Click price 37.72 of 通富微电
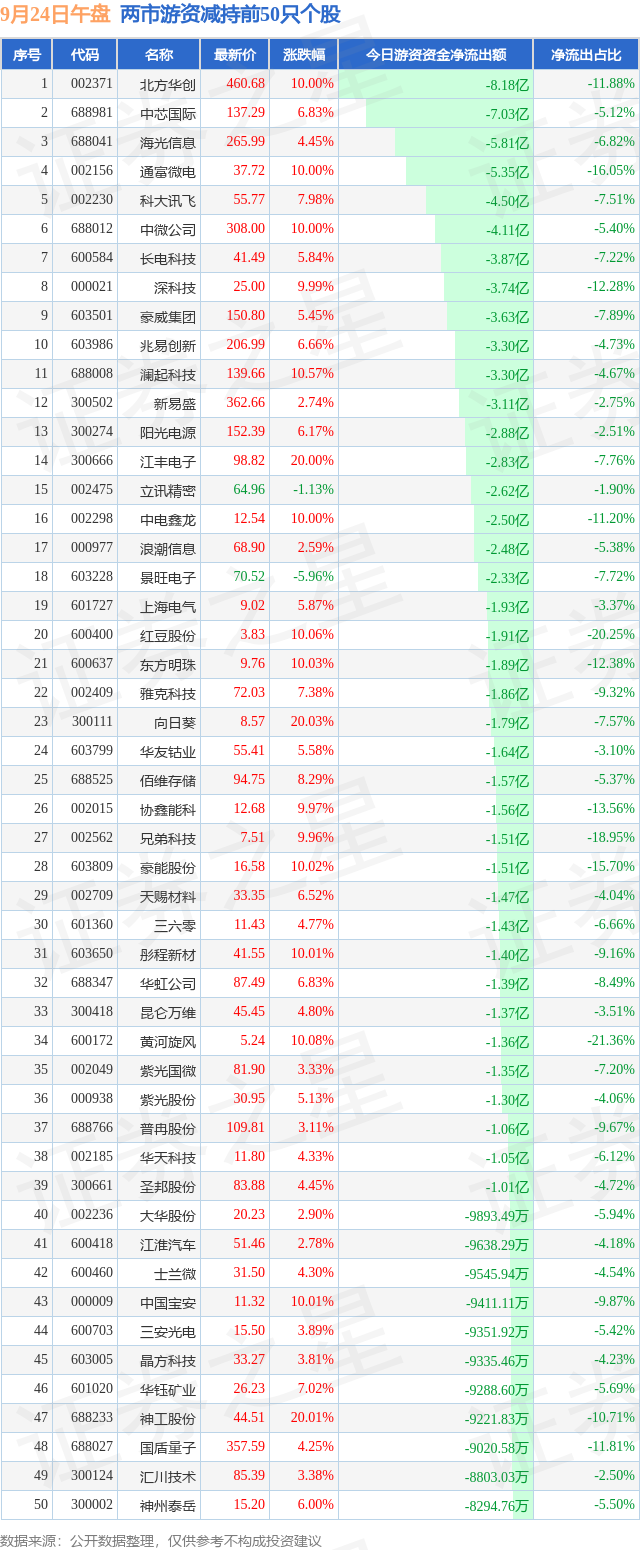 (249, 171)
